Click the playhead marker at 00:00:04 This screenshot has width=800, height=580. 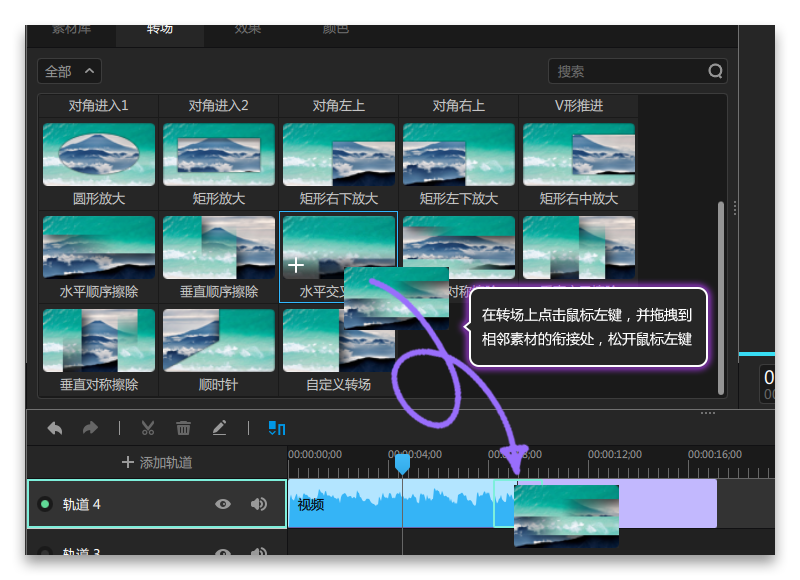click(404, 463)
